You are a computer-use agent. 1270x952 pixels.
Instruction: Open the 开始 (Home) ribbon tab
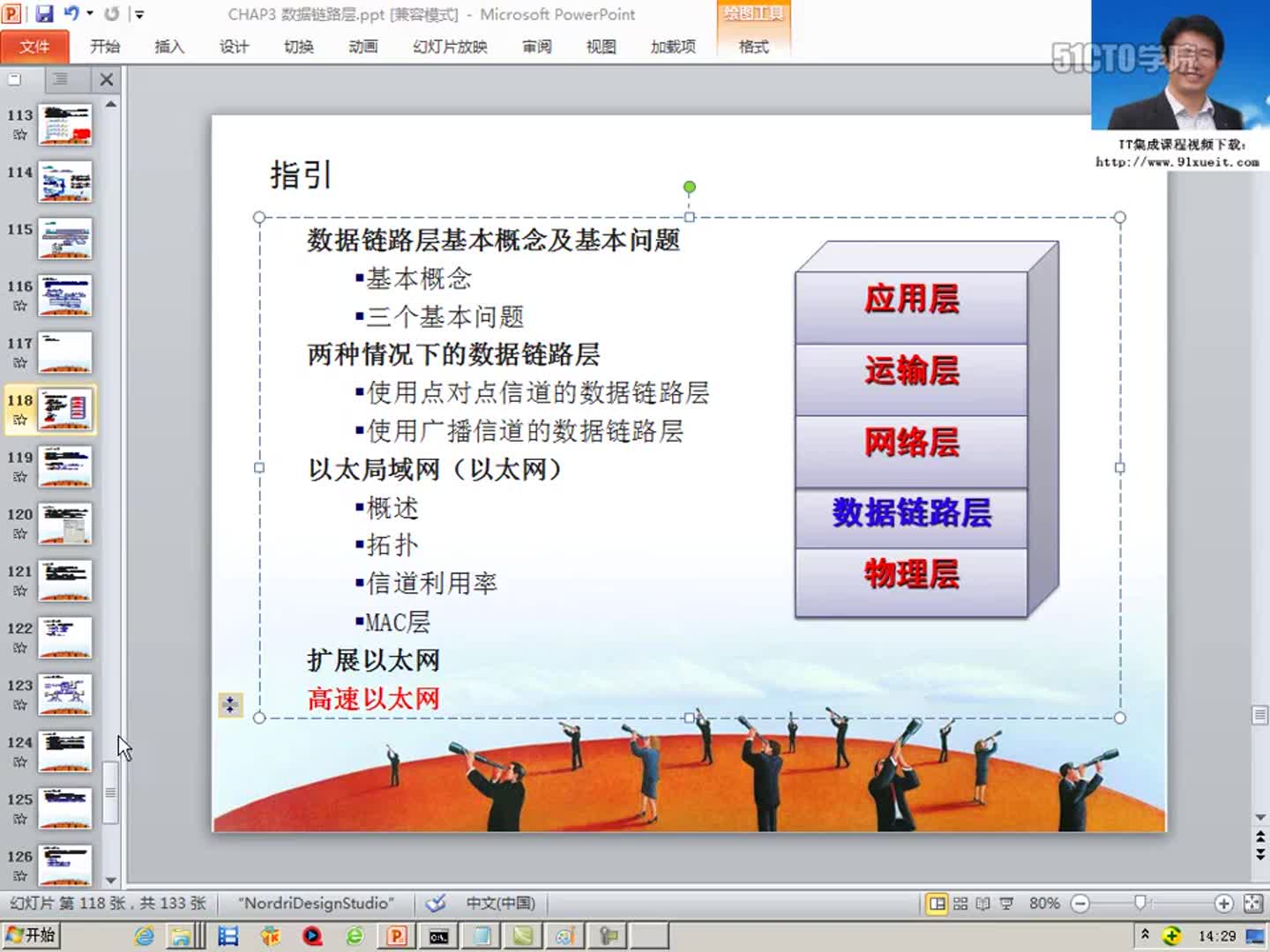coord(105,46)
